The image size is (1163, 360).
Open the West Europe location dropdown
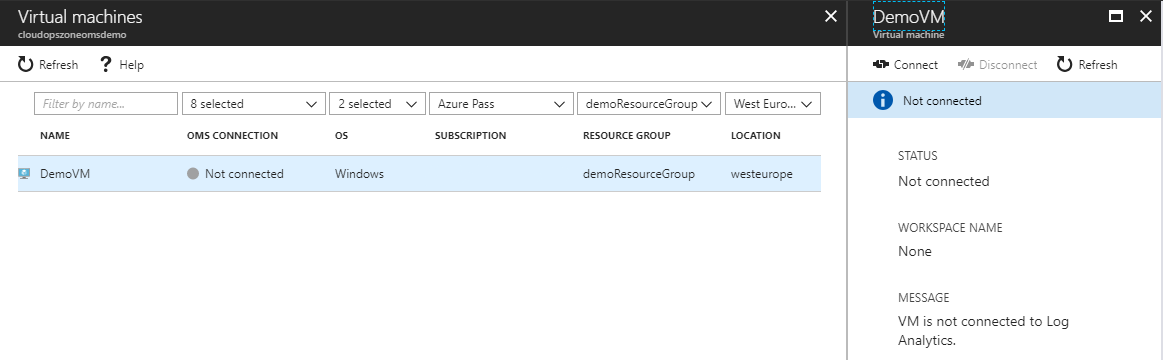(773, 104)
